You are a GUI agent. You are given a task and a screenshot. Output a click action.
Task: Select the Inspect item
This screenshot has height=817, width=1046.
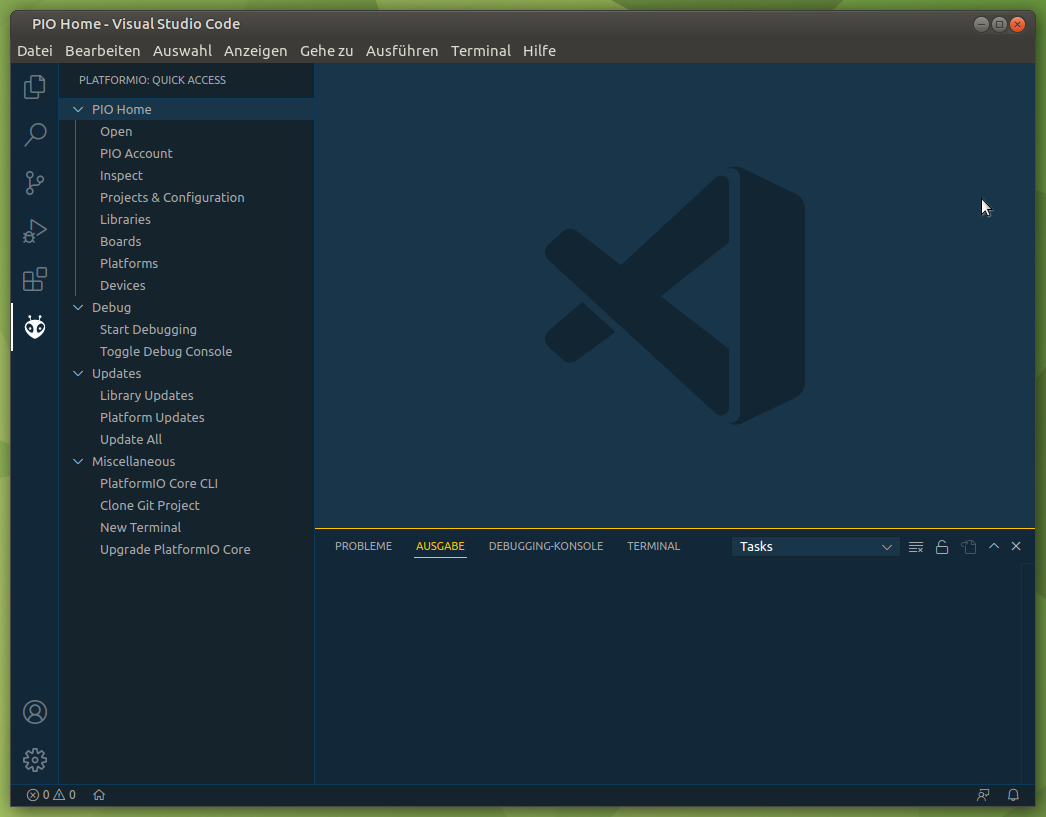121,175
